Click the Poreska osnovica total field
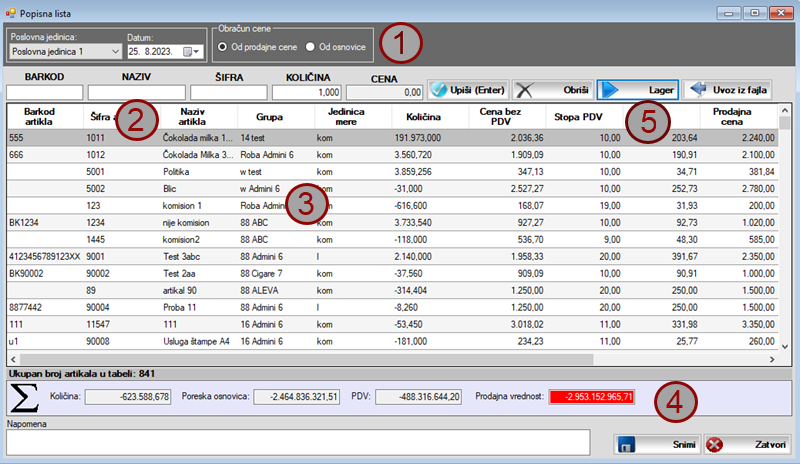The height and width of the screenshot is (464, 800). [x=297, y=397]
